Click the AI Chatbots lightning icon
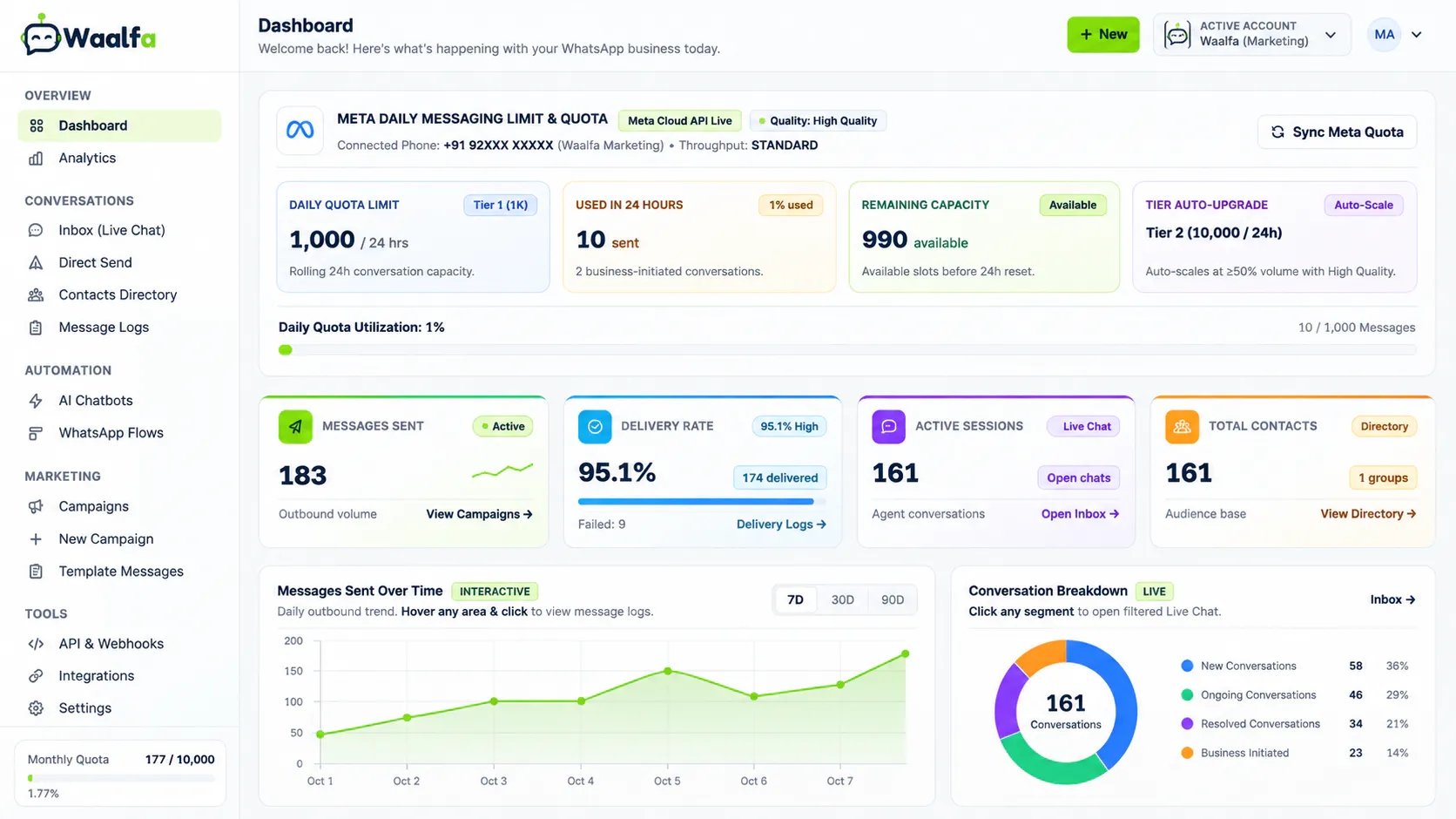The height and width of the screenshot is (819, 1456). pyautogui.click(x=36, y=401)
